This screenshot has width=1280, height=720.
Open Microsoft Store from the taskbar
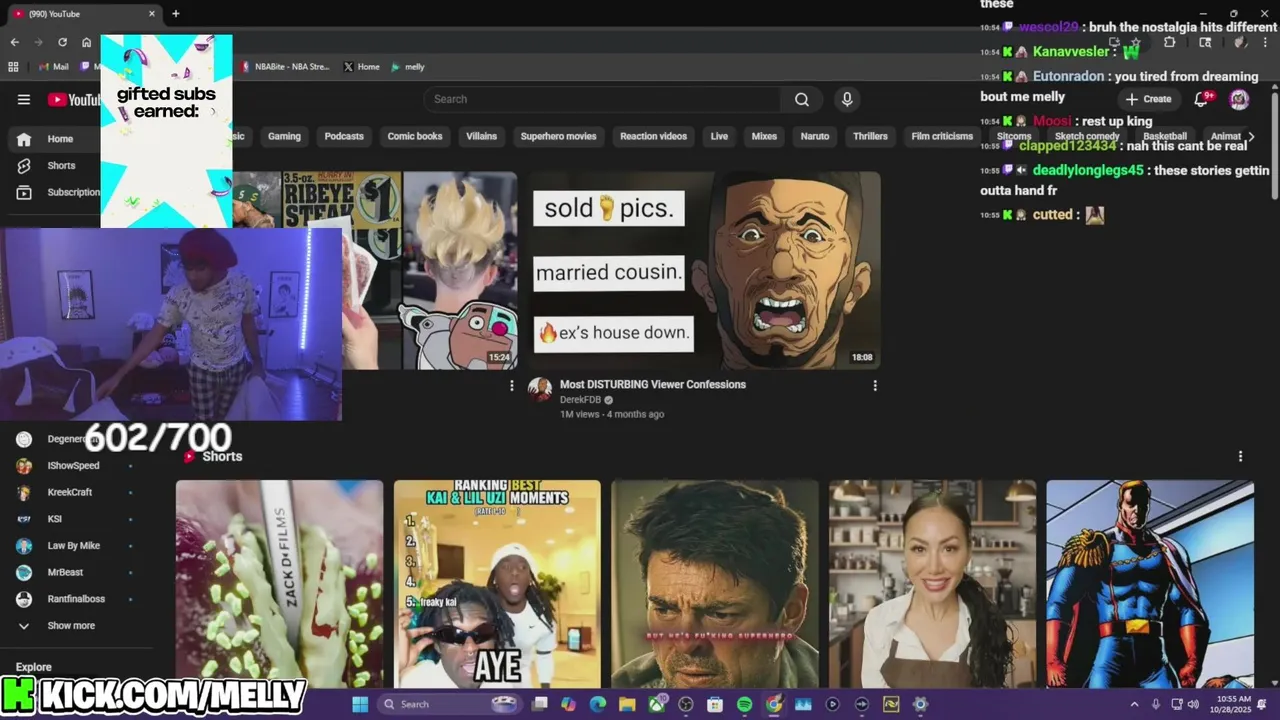pyautogui.click(x=715, y=704)
